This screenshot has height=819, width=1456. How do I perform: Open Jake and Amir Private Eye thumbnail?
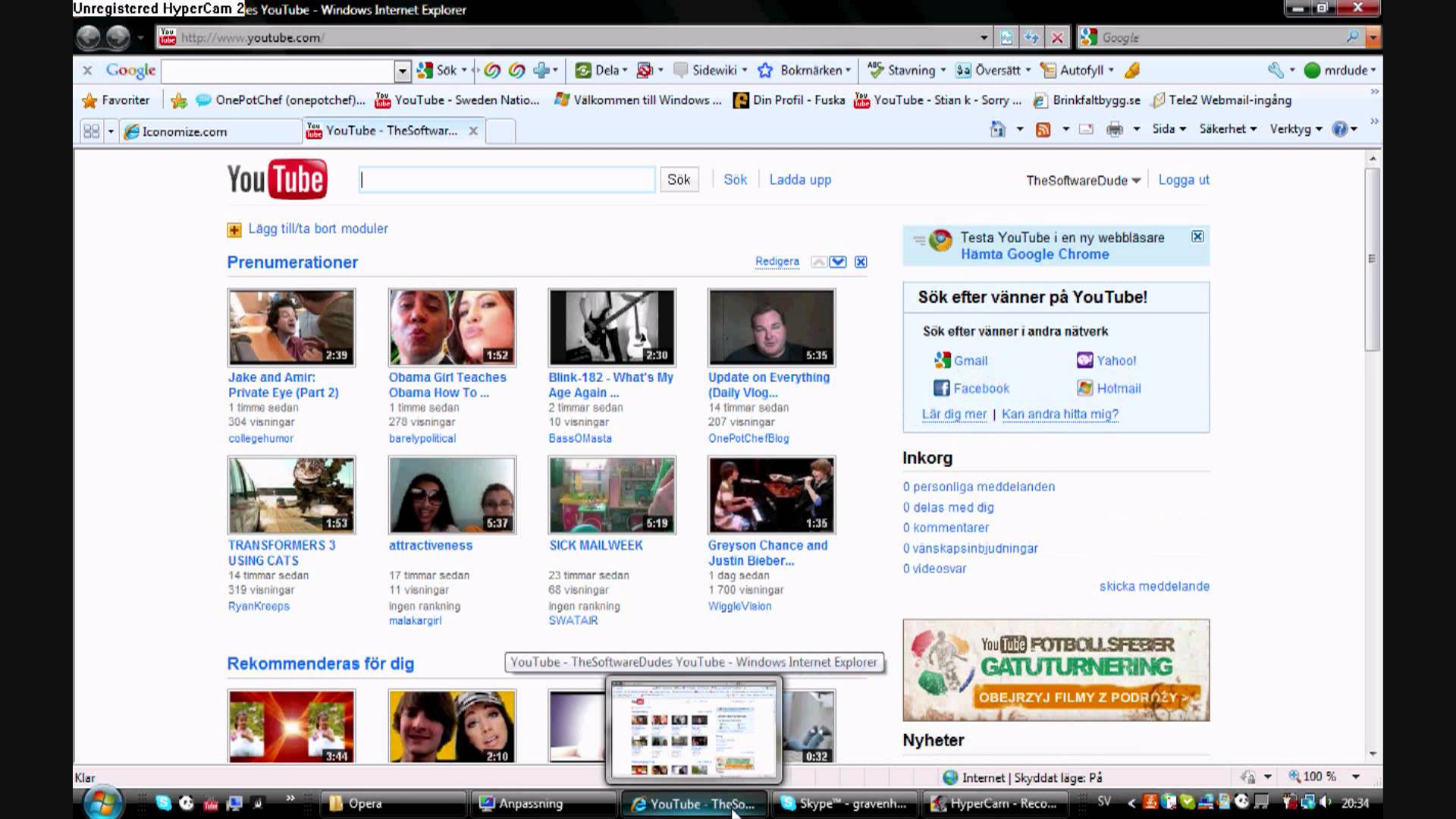click(x=291, y=327)
